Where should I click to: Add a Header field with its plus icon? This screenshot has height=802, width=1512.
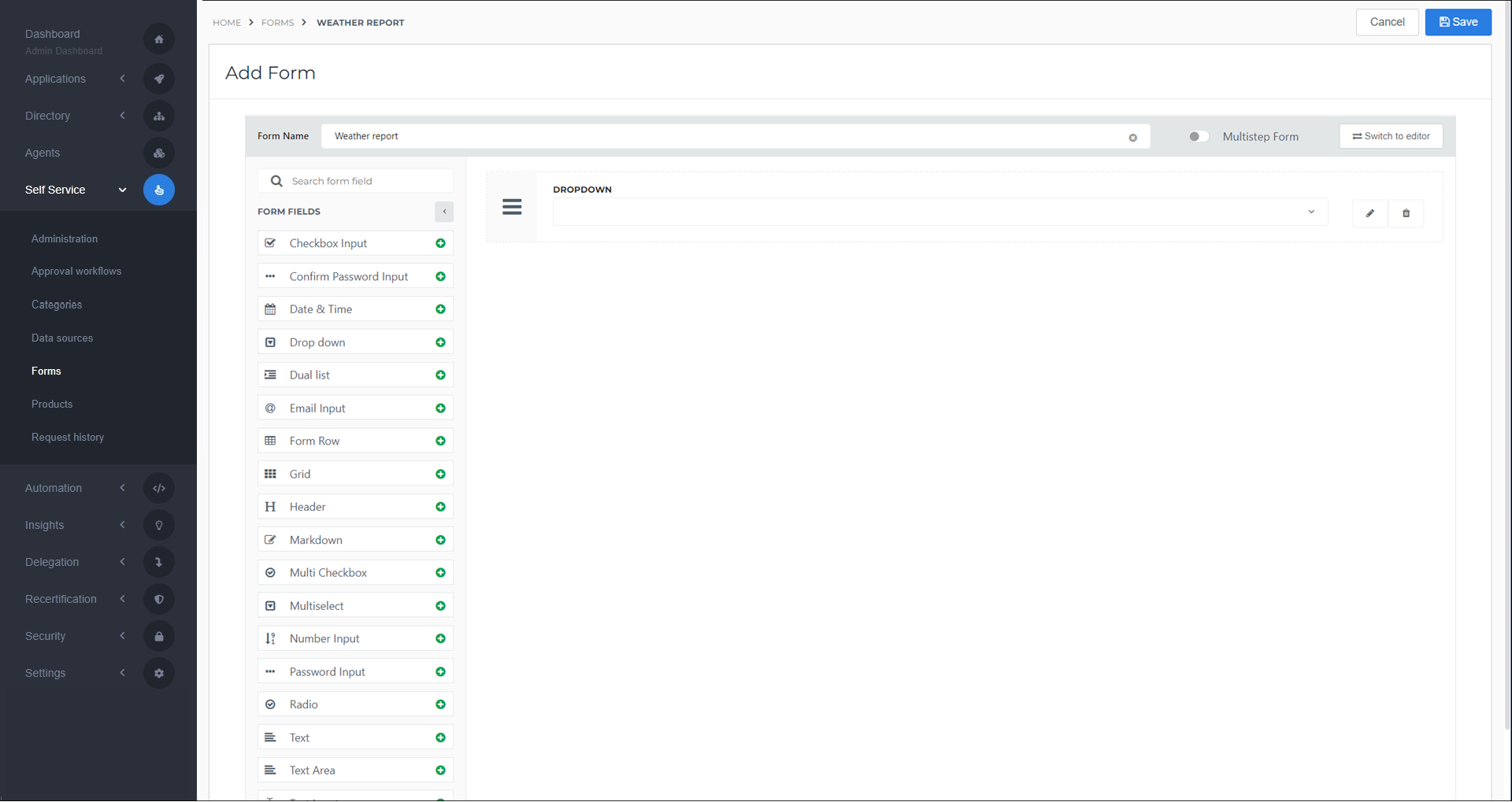click(440, 506)
